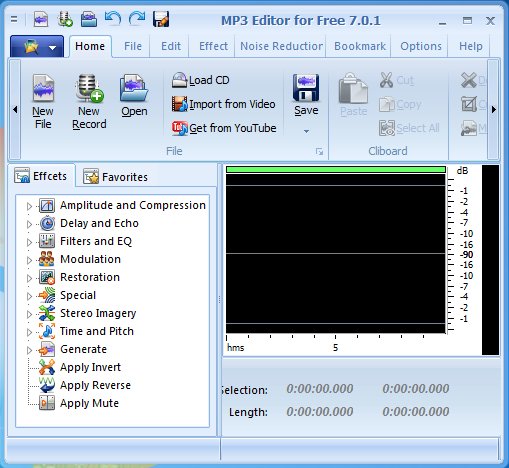The width and height of the screenshot is (509, 468).
Task: Start a New Record with microphone icon
Action: 89,88
